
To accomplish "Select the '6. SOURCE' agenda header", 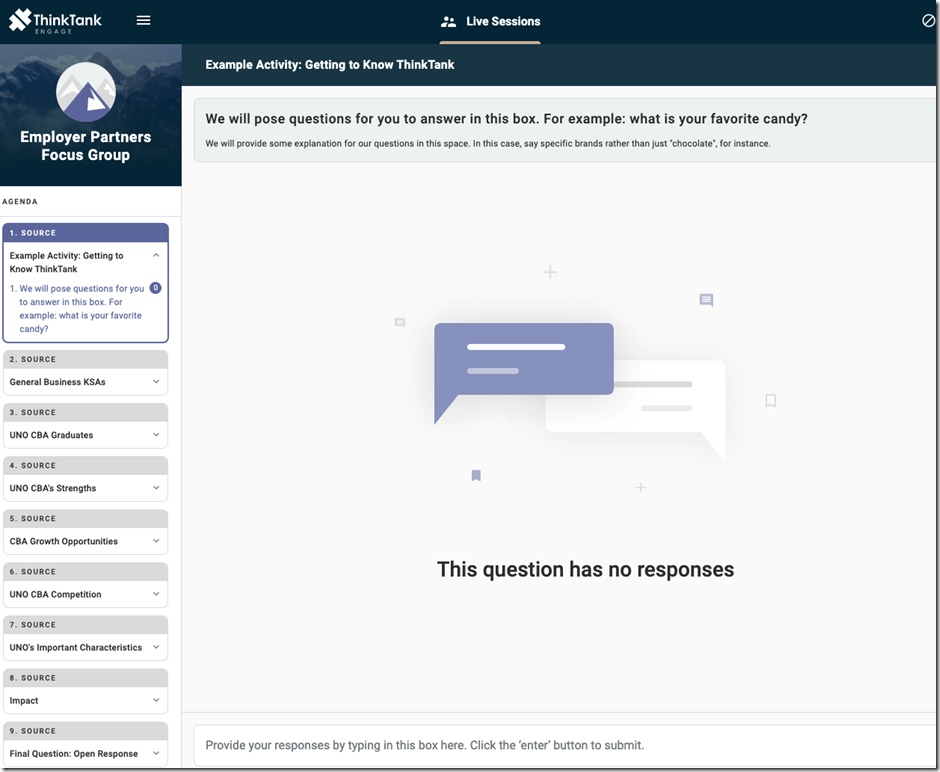I will click(x=86, y=571).
